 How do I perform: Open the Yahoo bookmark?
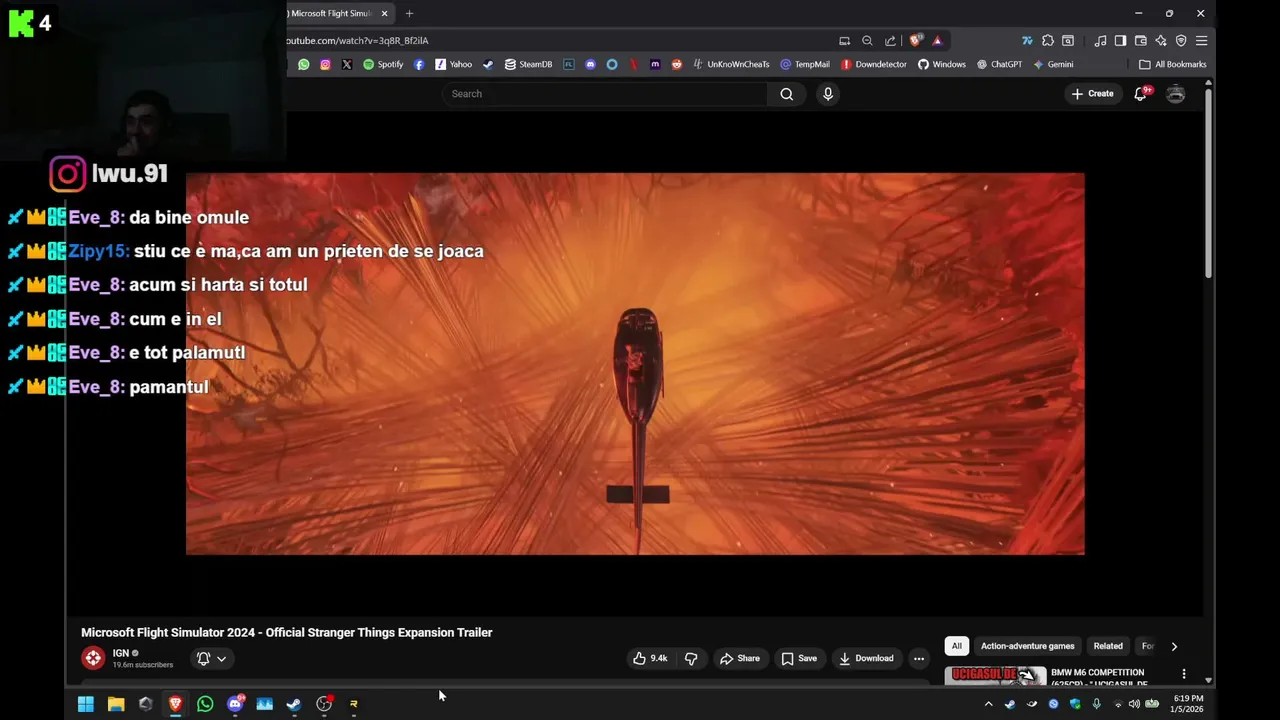pyautogui.click(x=453, y=64)
